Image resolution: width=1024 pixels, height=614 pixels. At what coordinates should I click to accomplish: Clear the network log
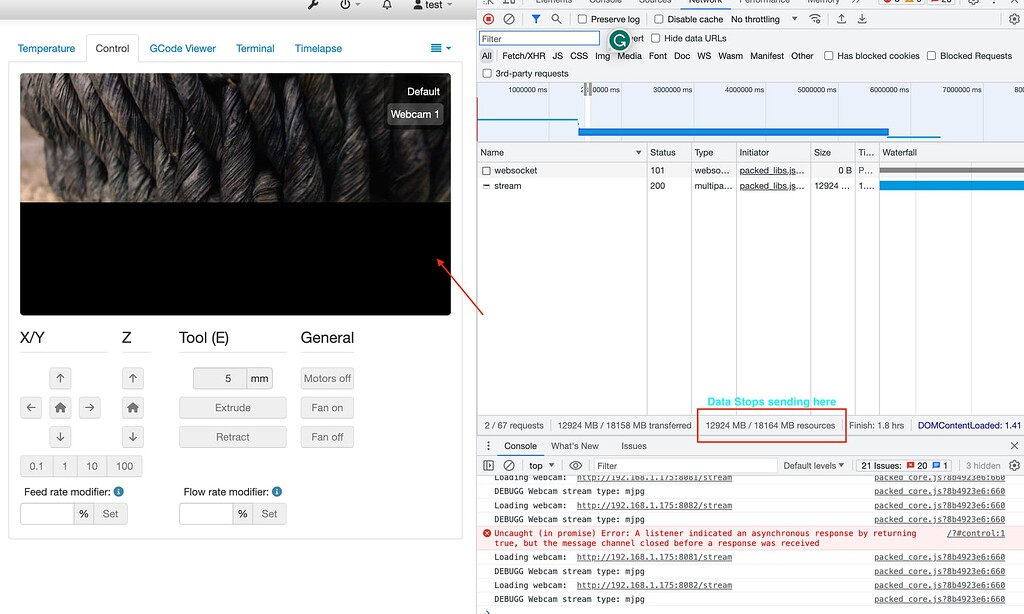point(509,18)
